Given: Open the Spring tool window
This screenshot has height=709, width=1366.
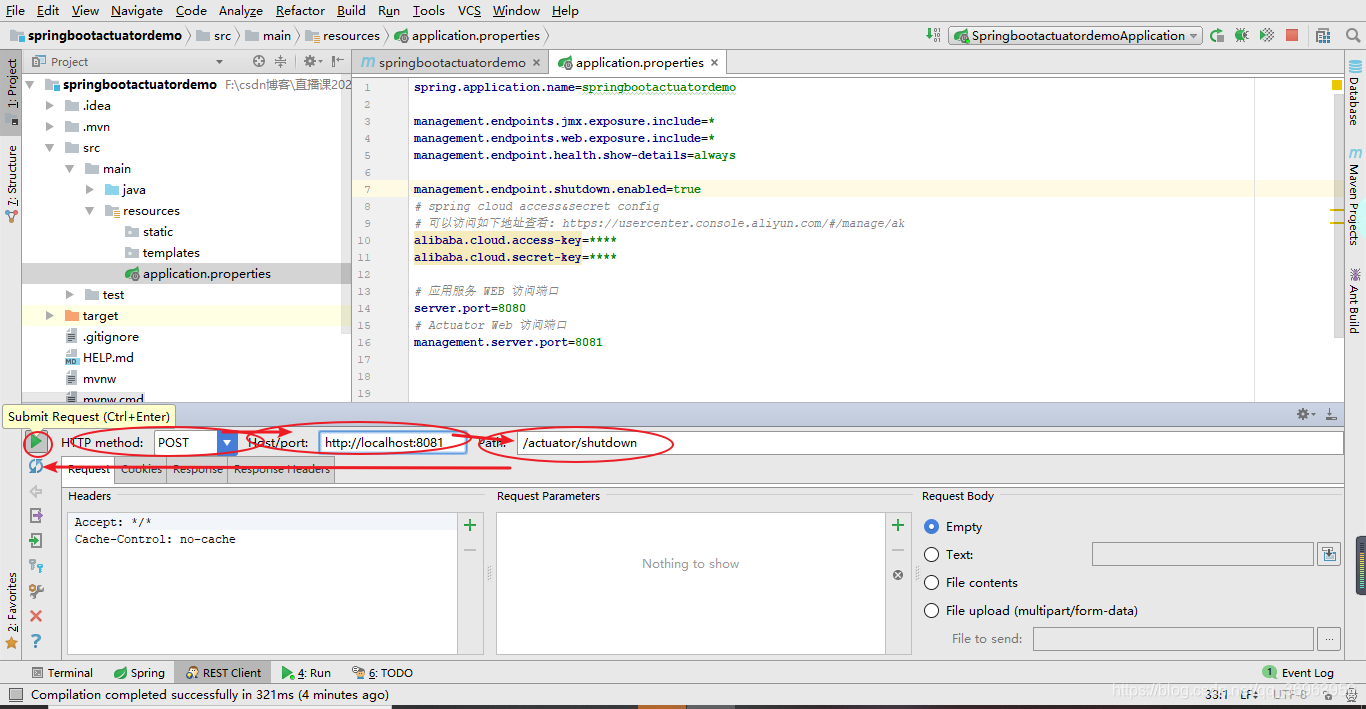Looking at the screenshot, I should (139, 673).
